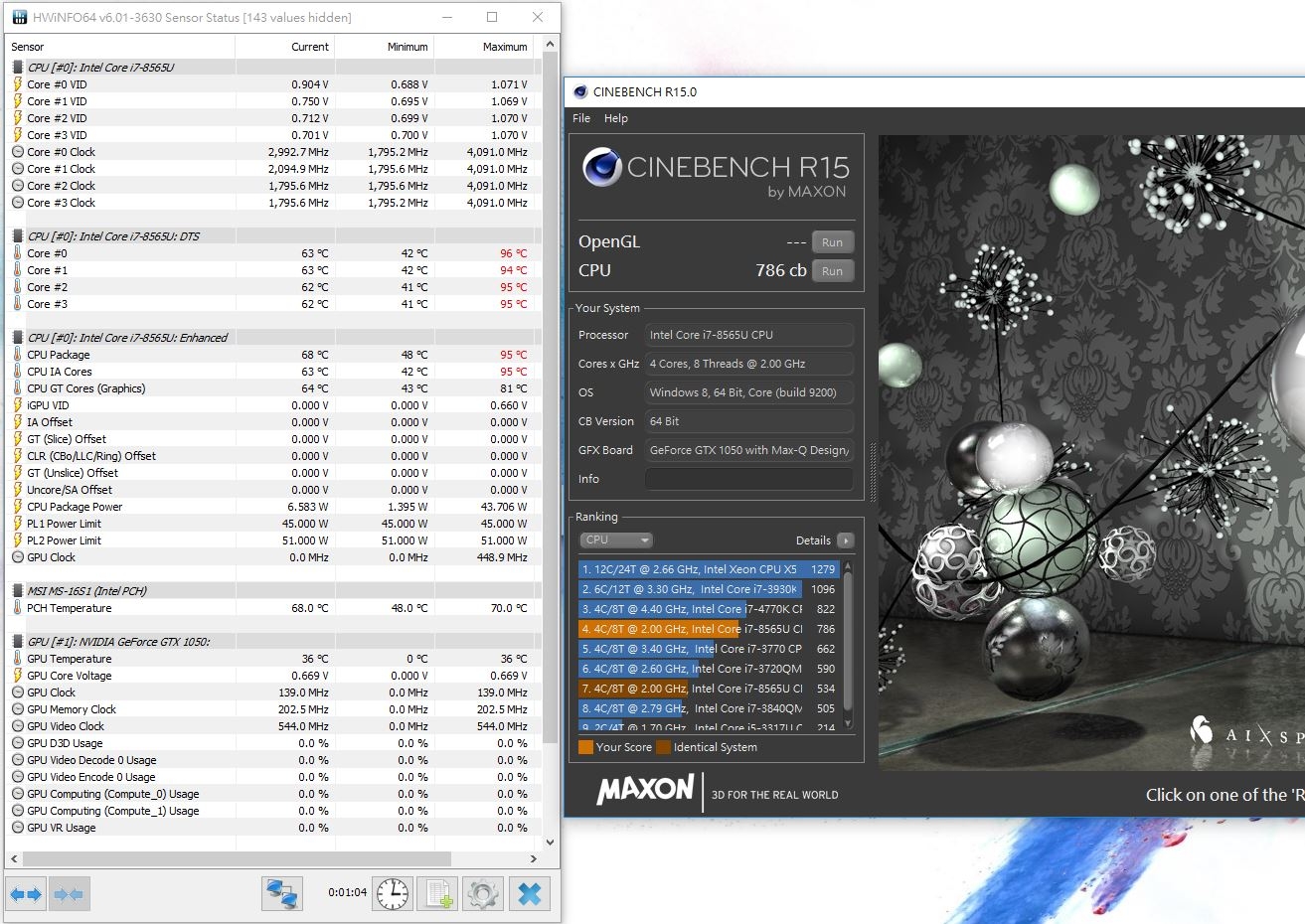Select the CPU Package Power row

coord(271,507)
